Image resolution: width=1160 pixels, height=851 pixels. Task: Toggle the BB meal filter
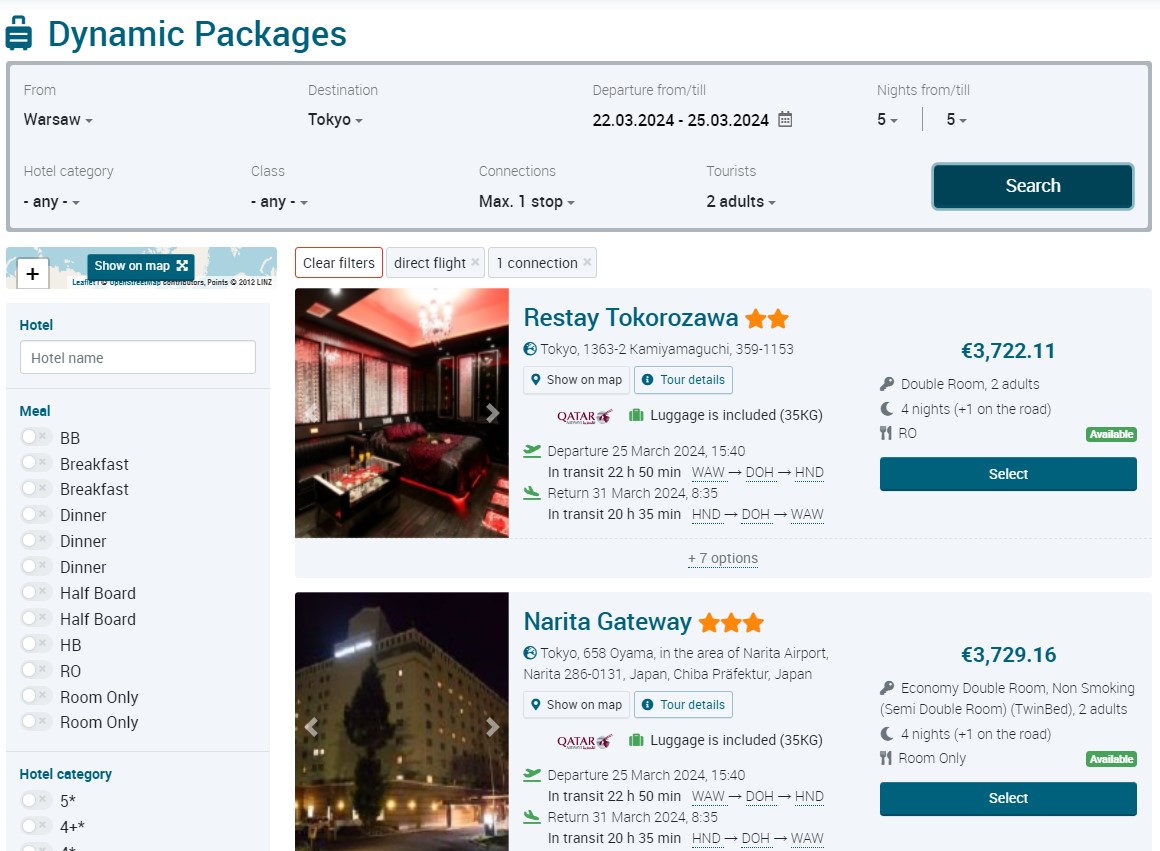point(36,437)
